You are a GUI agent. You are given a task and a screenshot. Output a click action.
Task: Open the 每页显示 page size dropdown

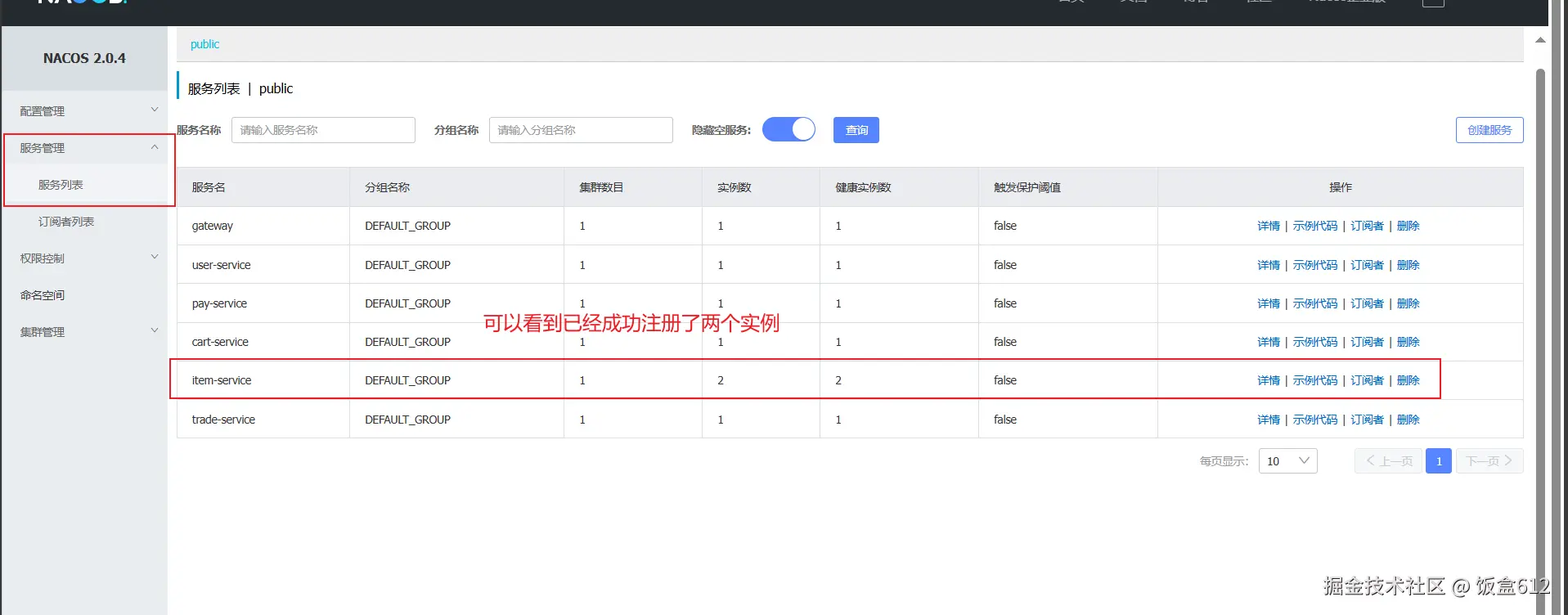tap(1288, 460)
